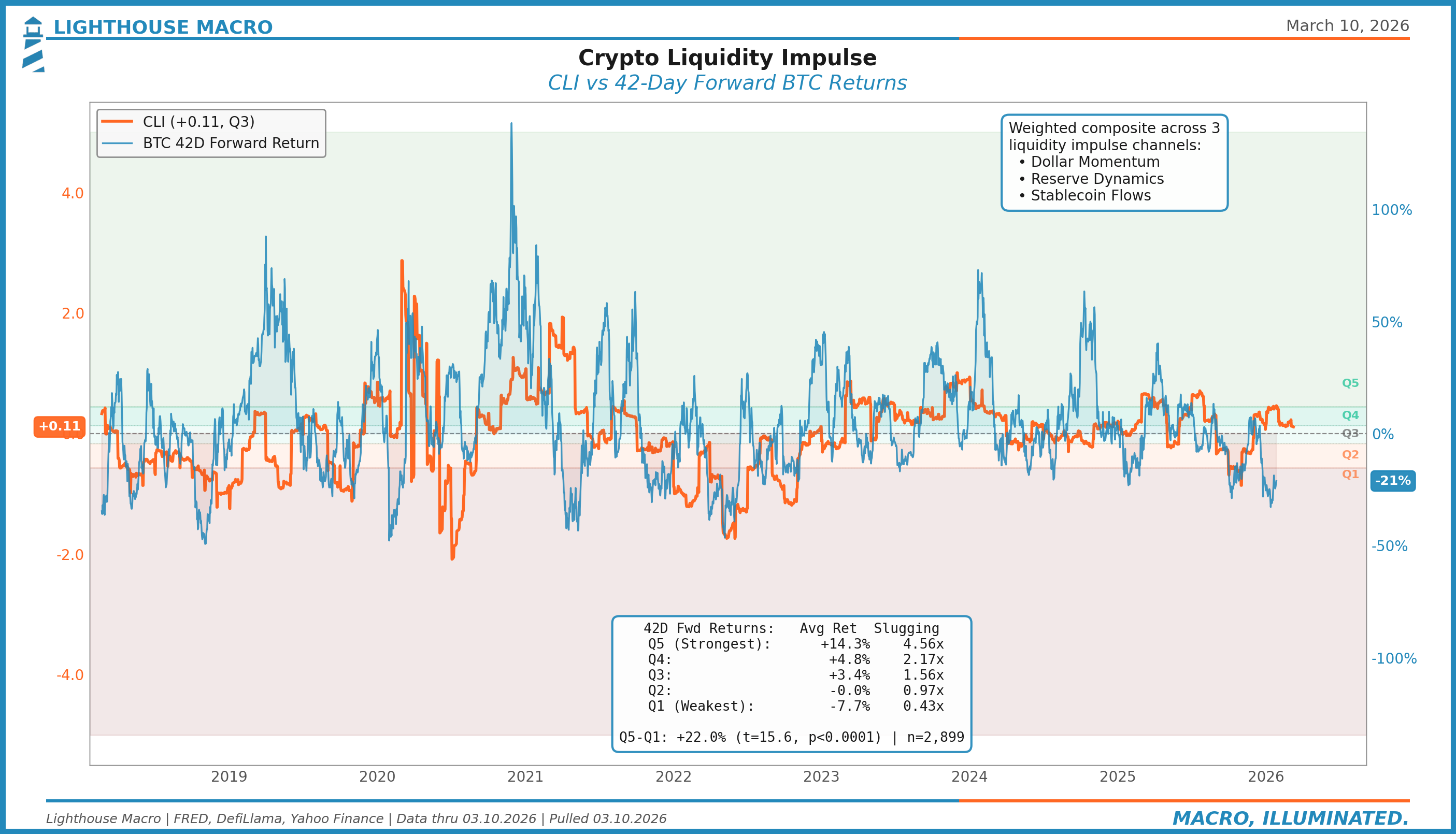This screenshot has width=1456, height=834.
Task: Click the MACRO, ILLUMINATED. footer tagline
Action: [x=1291, y=818]
